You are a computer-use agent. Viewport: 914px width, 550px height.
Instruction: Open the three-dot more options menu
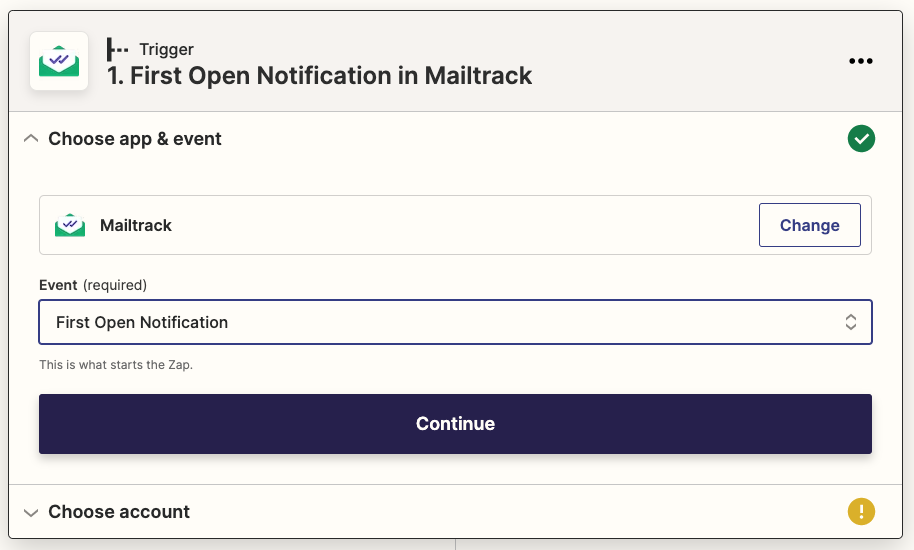[860, 61]
